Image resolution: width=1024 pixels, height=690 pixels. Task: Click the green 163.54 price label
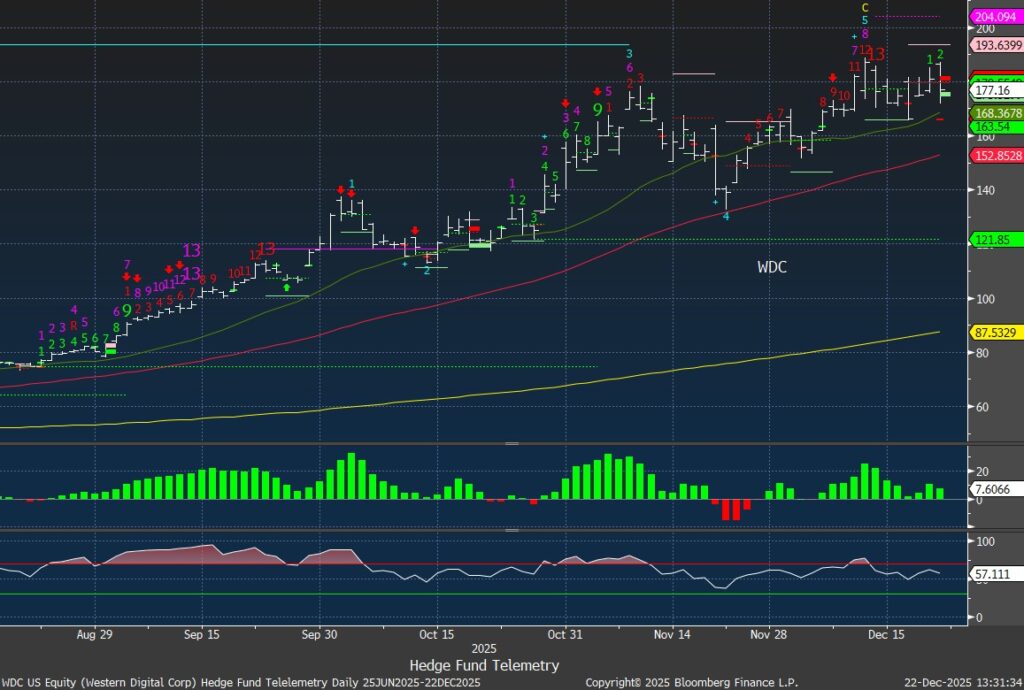991,127
